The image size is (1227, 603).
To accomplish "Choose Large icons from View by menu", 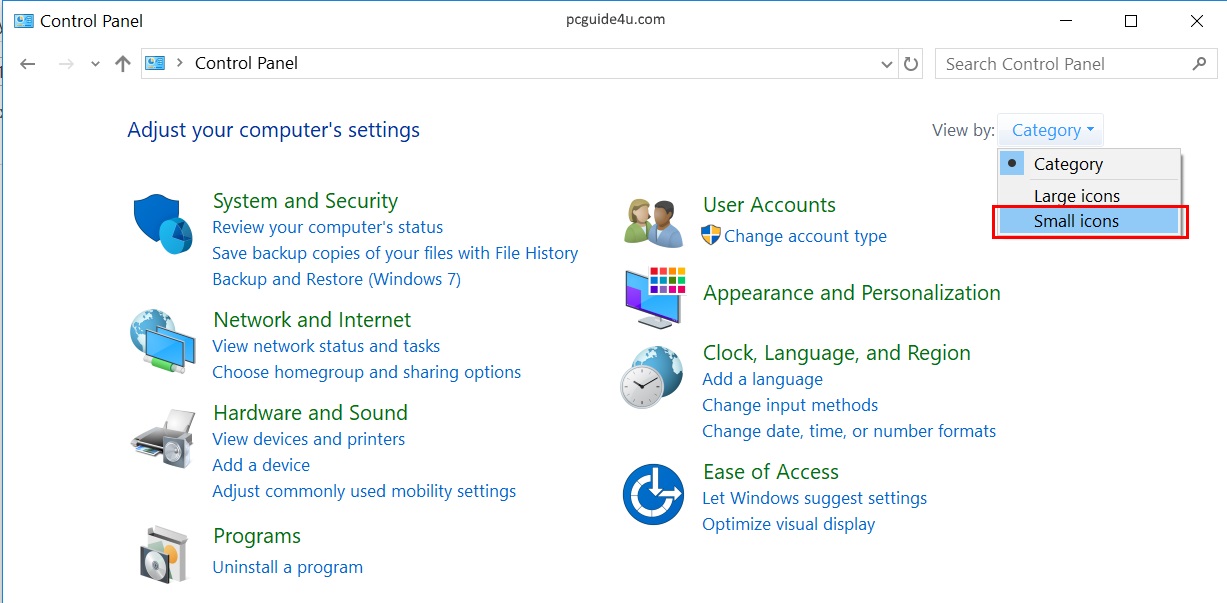I will click(1076, 196).
